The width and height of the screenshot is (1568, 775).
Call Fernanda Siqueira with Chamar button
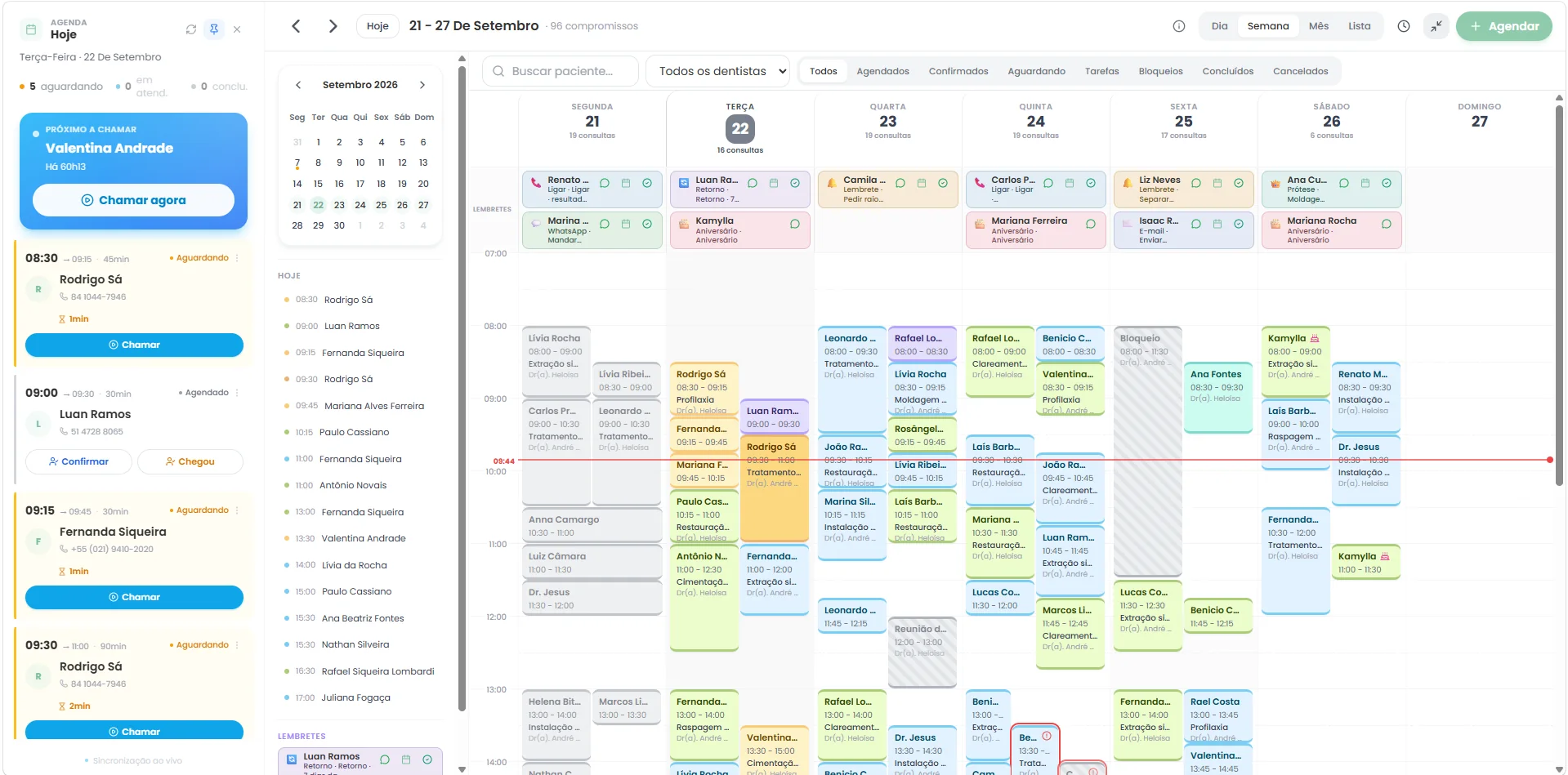(x=134, y=597)
